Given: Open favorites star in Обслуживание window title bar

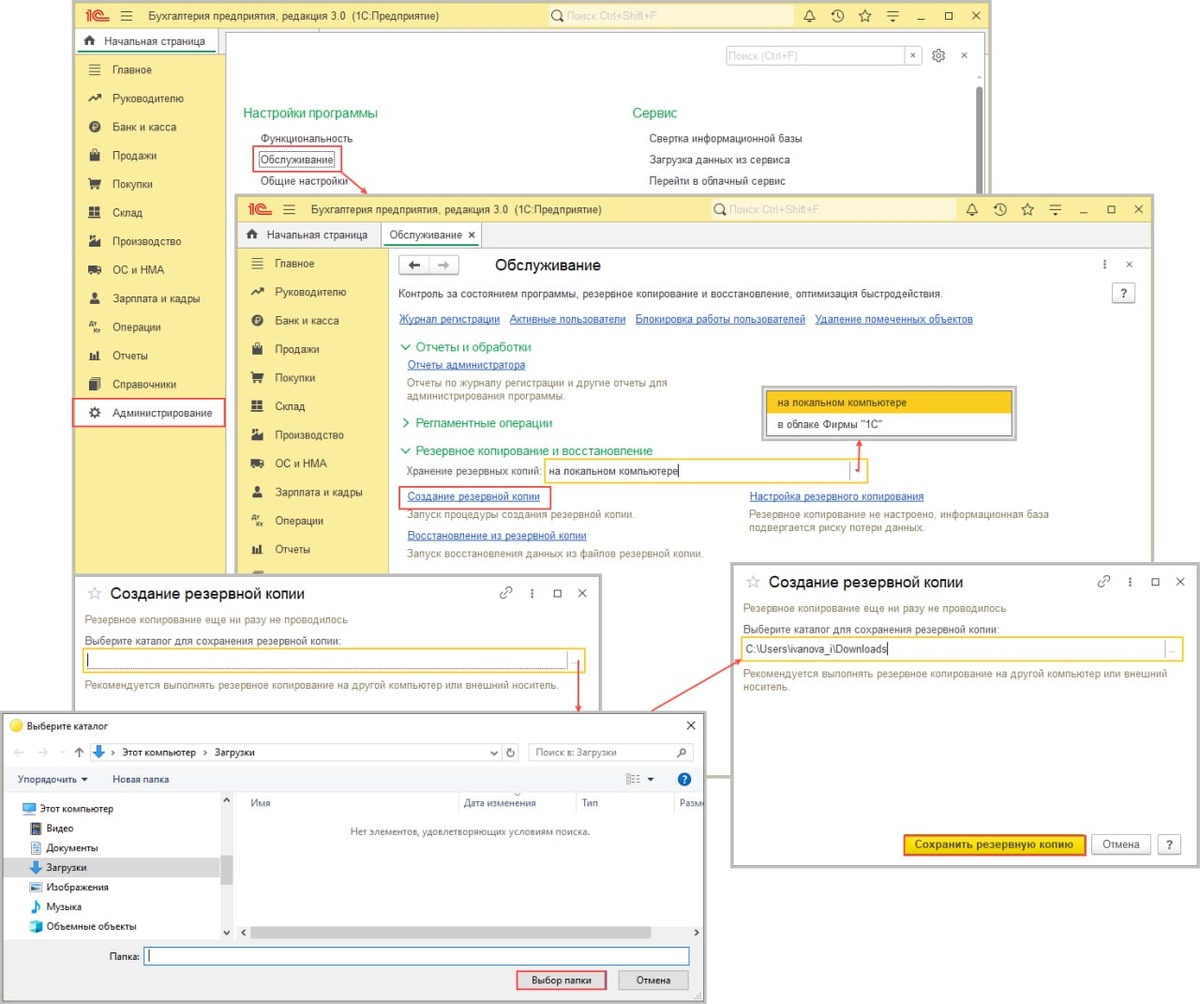Looking at the screenshot, I should (1027, 210).
